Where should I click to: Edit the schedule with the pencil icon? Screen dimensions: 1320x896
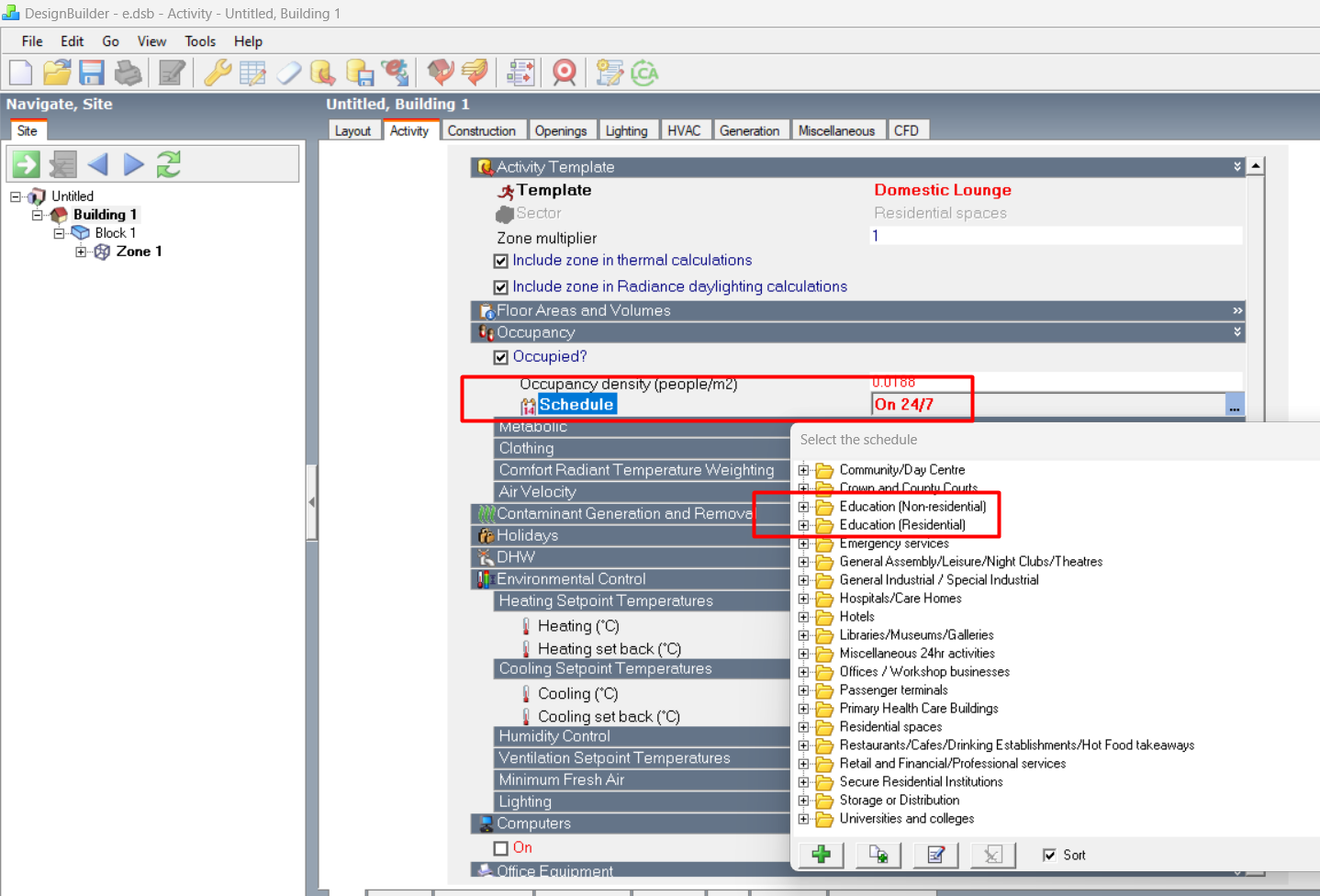[935, 855]
